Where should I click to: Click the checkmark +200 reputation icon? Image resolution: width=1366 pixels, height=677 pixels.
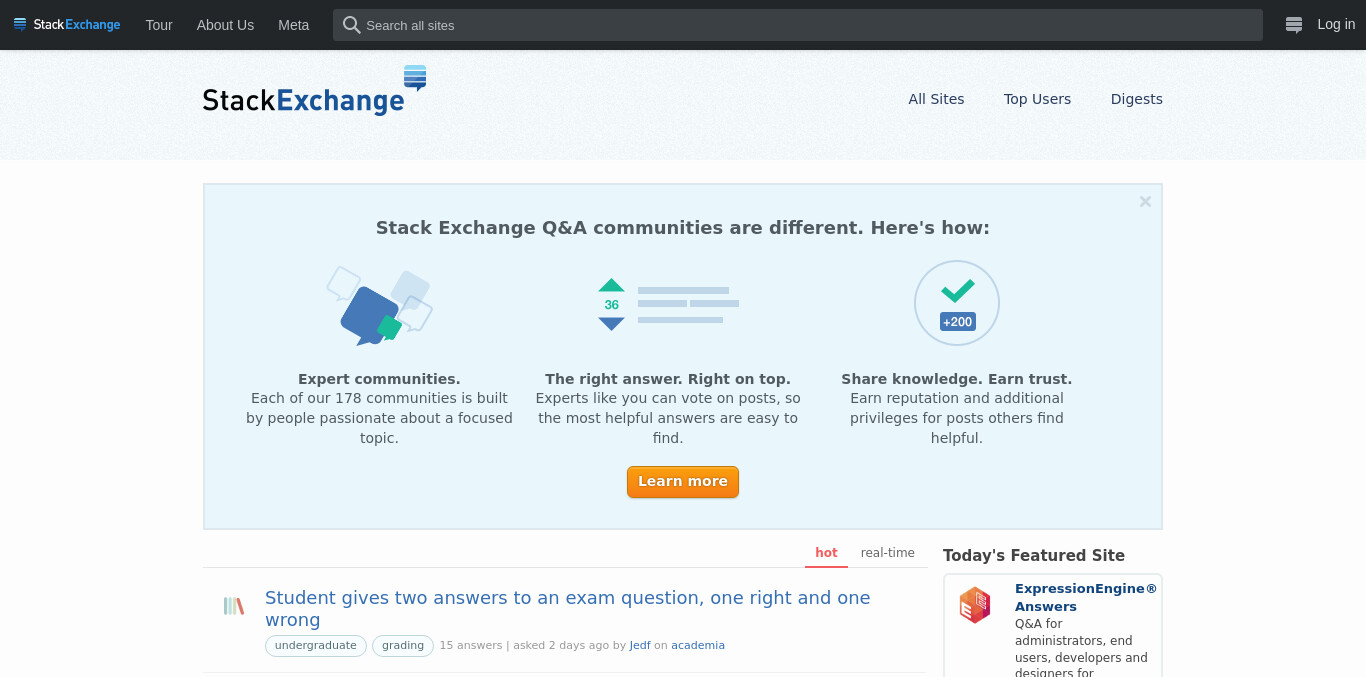(957, 303)
